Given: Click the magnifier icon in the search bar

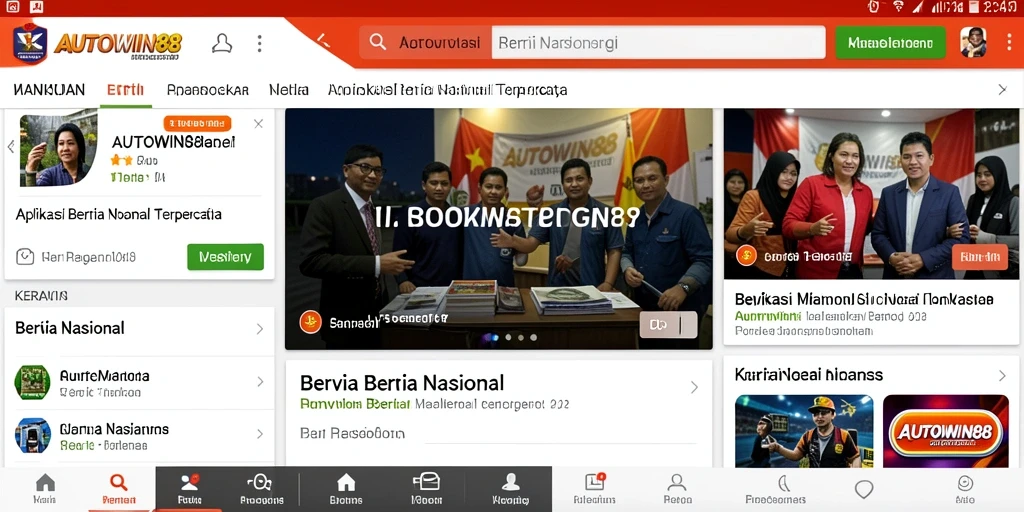Looking at the screenshot, I should (377, 42).
